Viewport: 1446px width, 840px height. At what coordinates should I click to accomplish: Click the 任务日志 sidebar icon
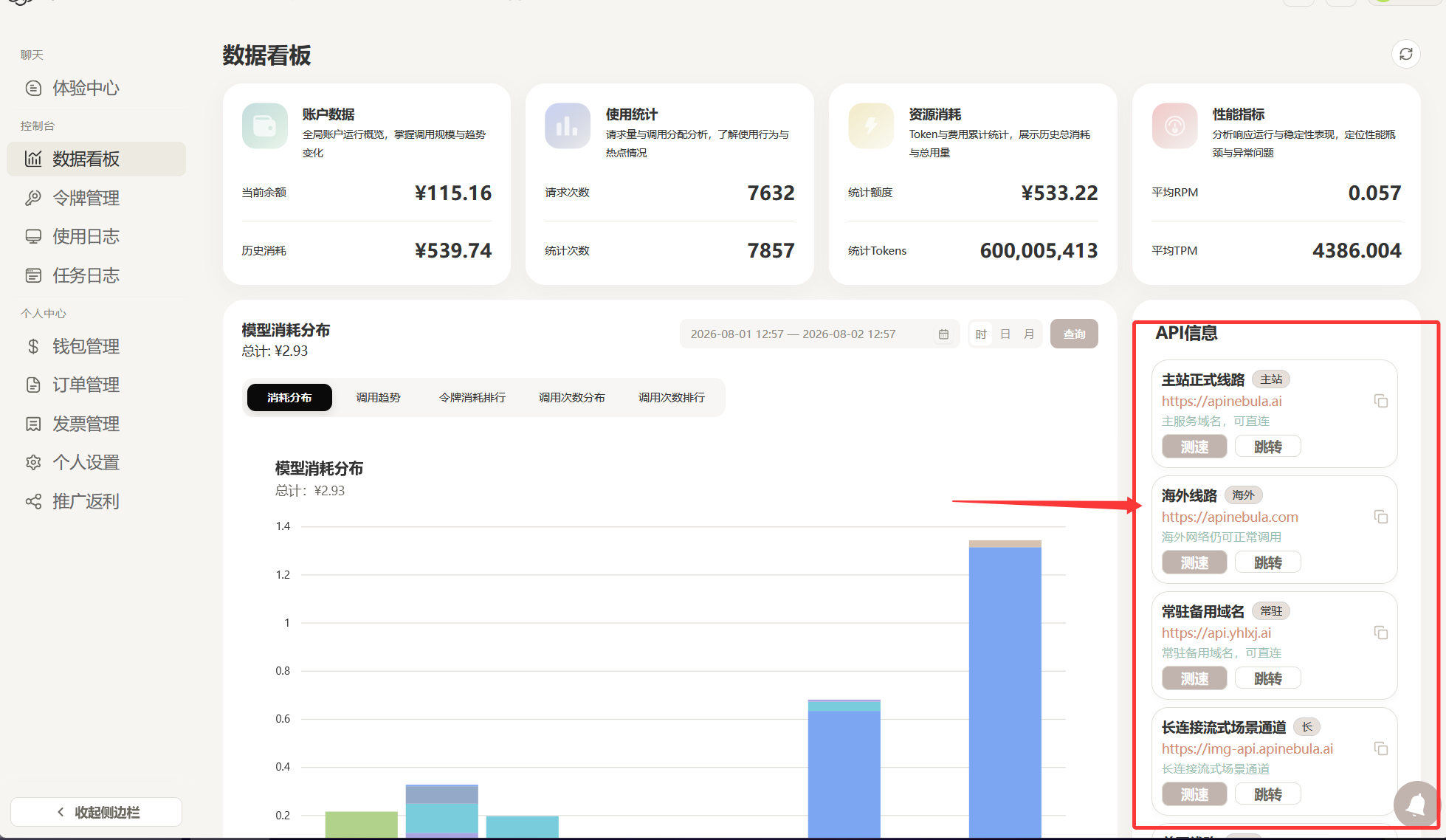pos(33,275)
